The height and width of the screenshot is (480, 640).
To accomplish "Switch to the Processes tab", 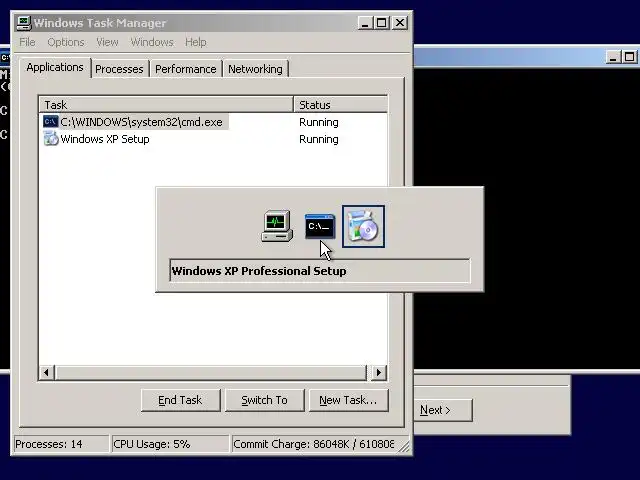I will point(119,69).
